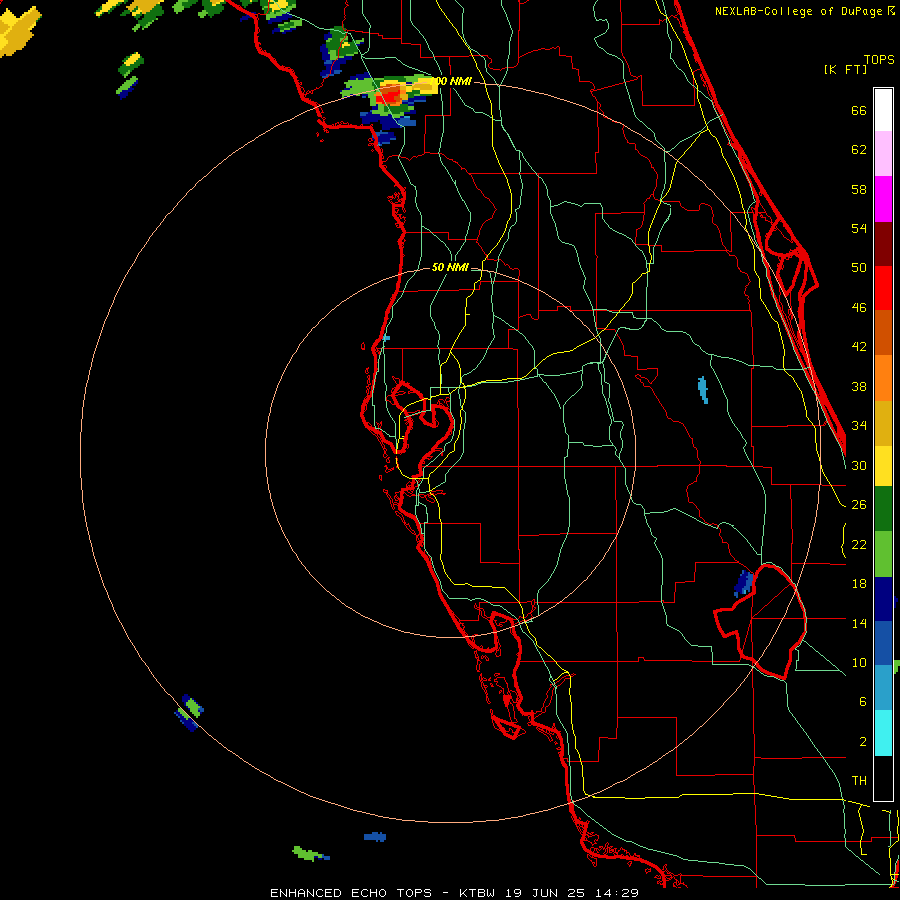Click the 34 scale number

pos(859,425)
